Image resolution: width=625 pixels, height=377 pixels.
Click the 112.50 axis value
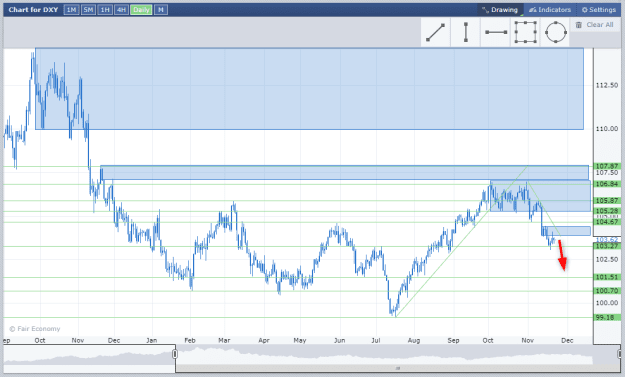(607, 85)
